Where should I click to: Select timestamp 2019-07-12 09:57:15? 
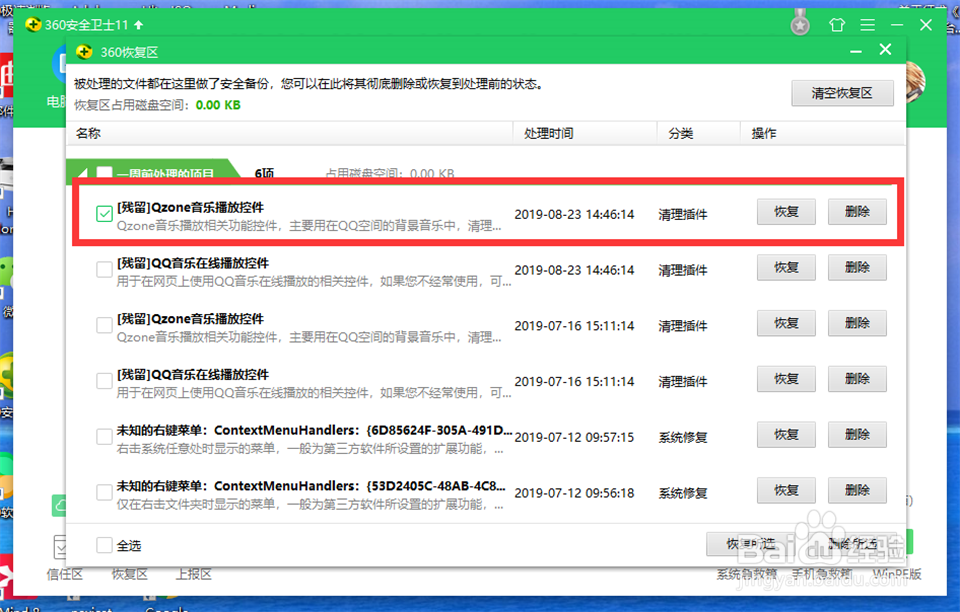pyautogui.click(x=574, y=437)
